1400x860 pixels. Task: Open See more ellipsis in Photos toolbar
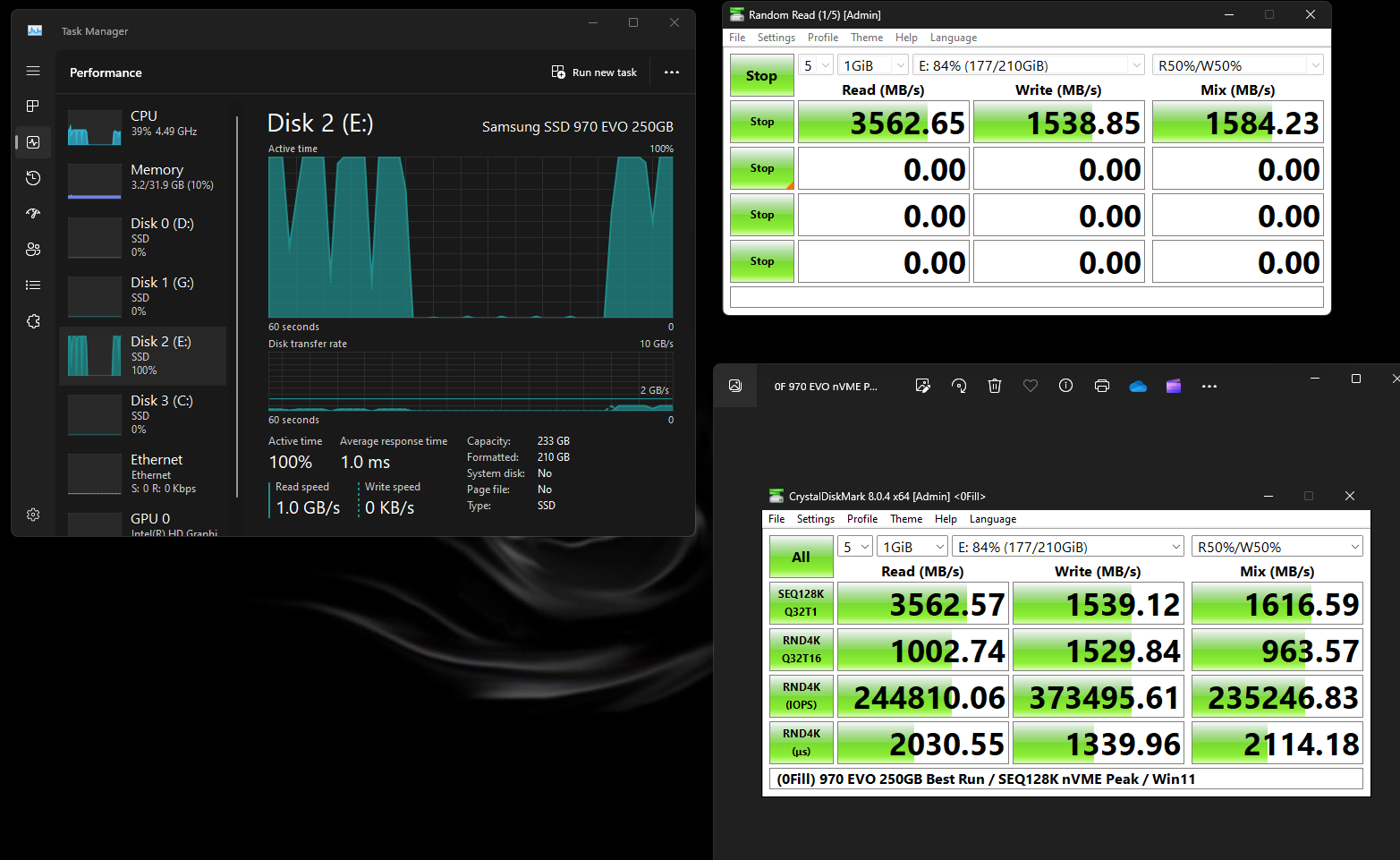(x=1209, y=386)
